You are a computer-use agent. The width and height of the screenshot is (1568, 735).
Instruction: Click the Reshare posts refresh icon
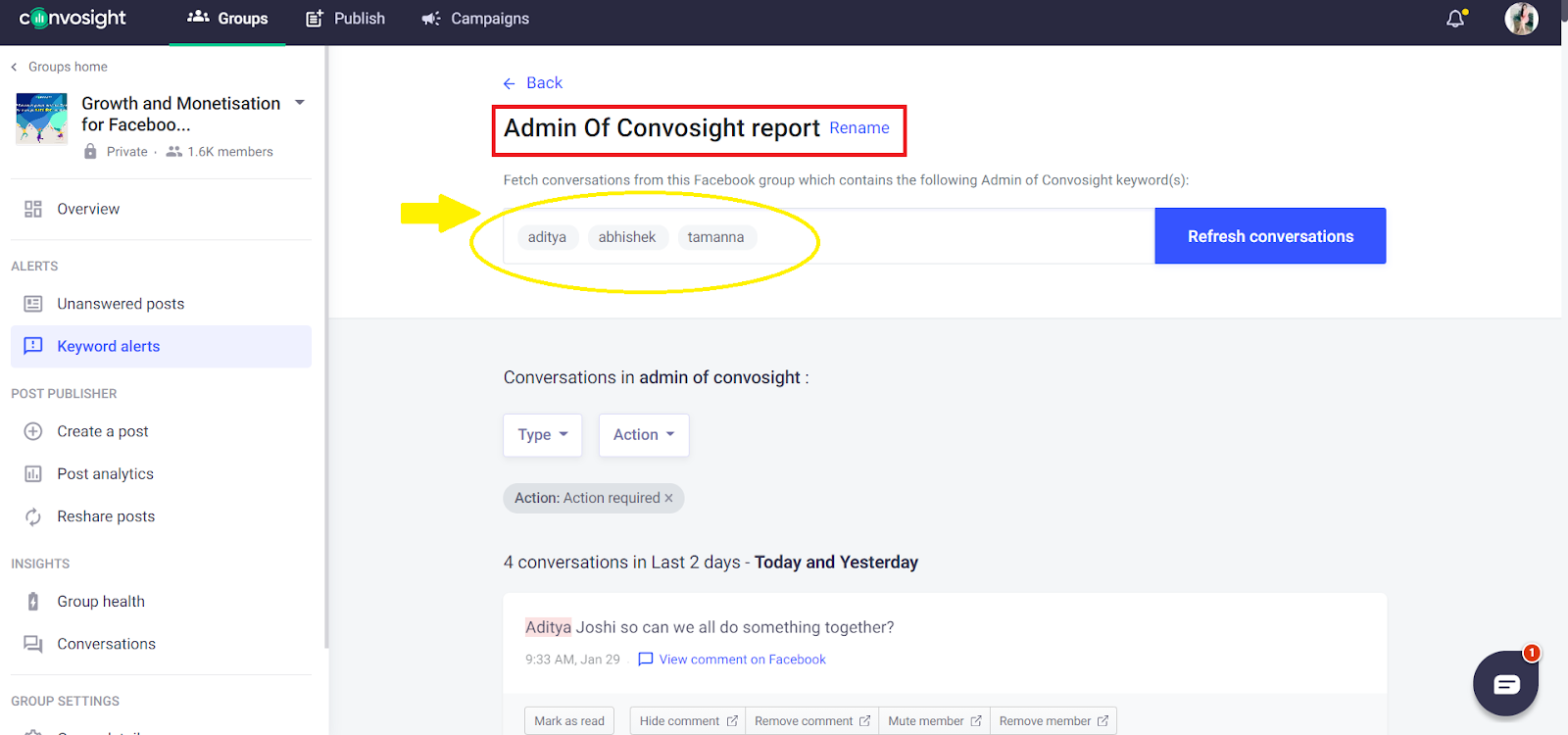coord(33,516)
